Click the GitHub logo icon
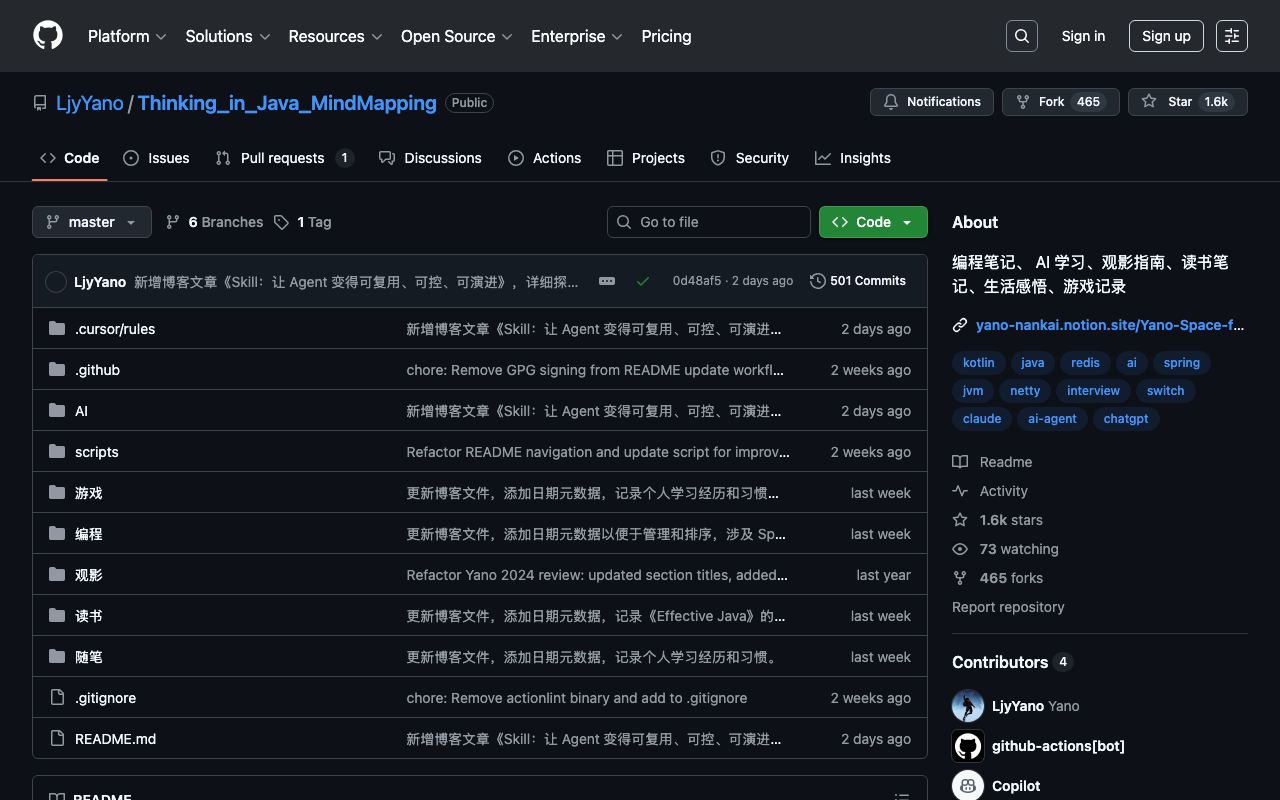 [48, 36]
